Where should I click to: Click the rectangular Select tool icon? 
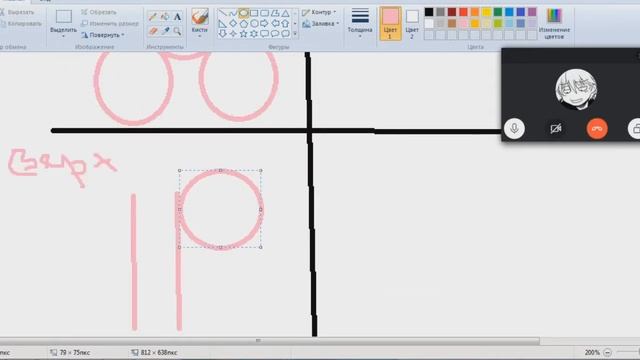click(x=64, y=17)
